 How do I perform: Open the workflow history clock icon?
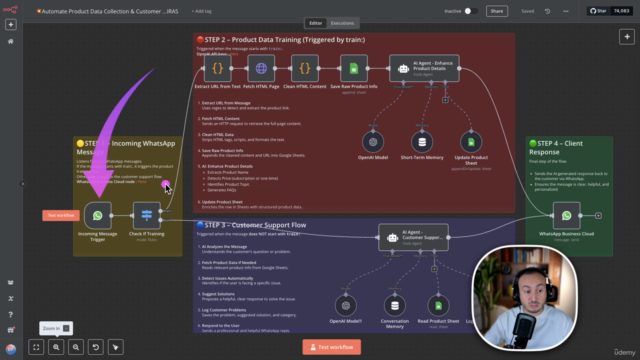[x=547, y=11]
